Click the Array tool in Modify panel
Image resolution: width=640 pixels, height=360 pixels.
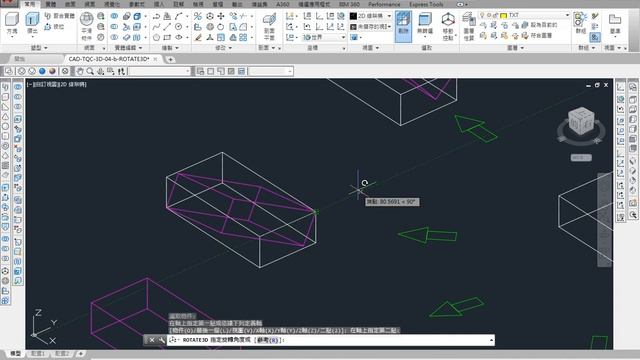(x=243, y=38)
